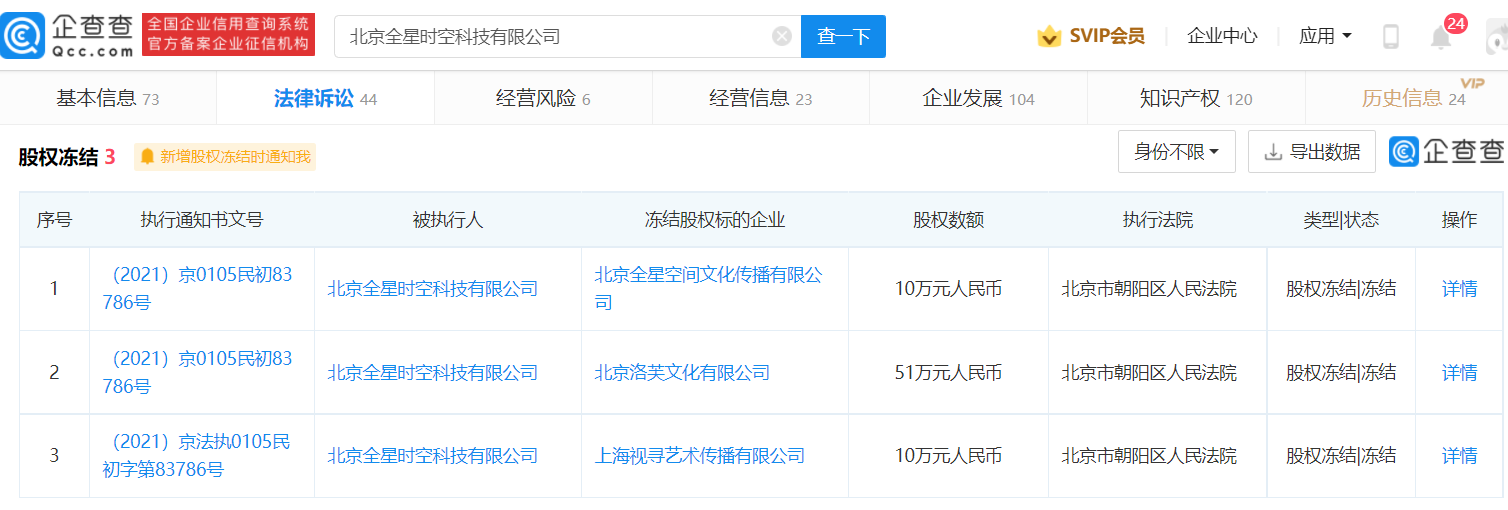Click the 股权数额 column header

coord(948,220)
